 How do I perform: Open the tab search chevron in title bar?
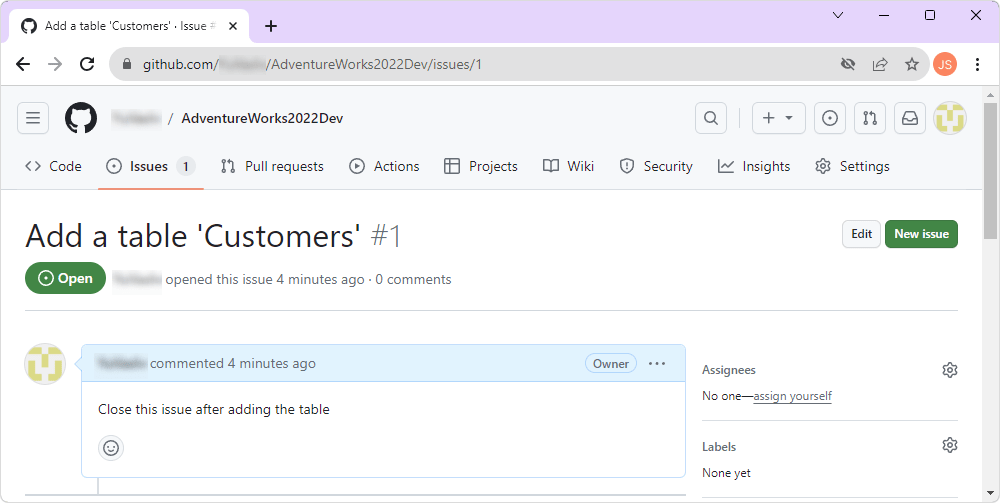[x=838, y=15]
